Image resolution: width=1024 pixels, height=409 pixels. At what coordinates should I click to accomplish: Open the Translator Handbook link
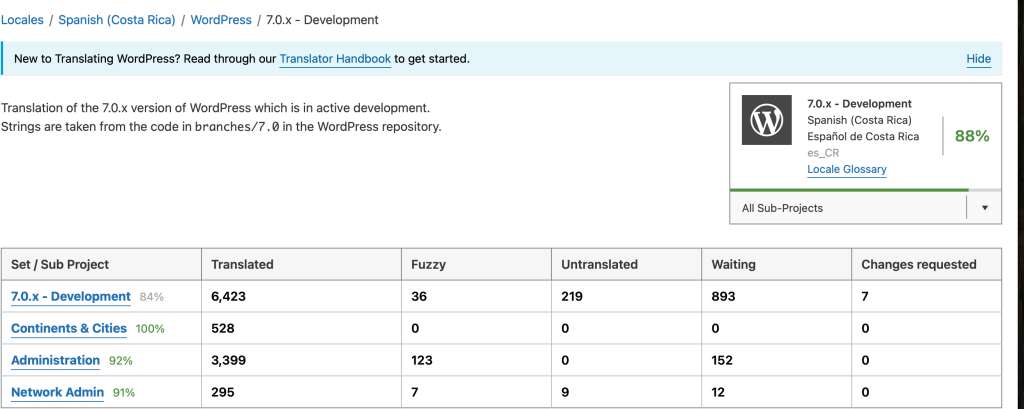[335, 59]
